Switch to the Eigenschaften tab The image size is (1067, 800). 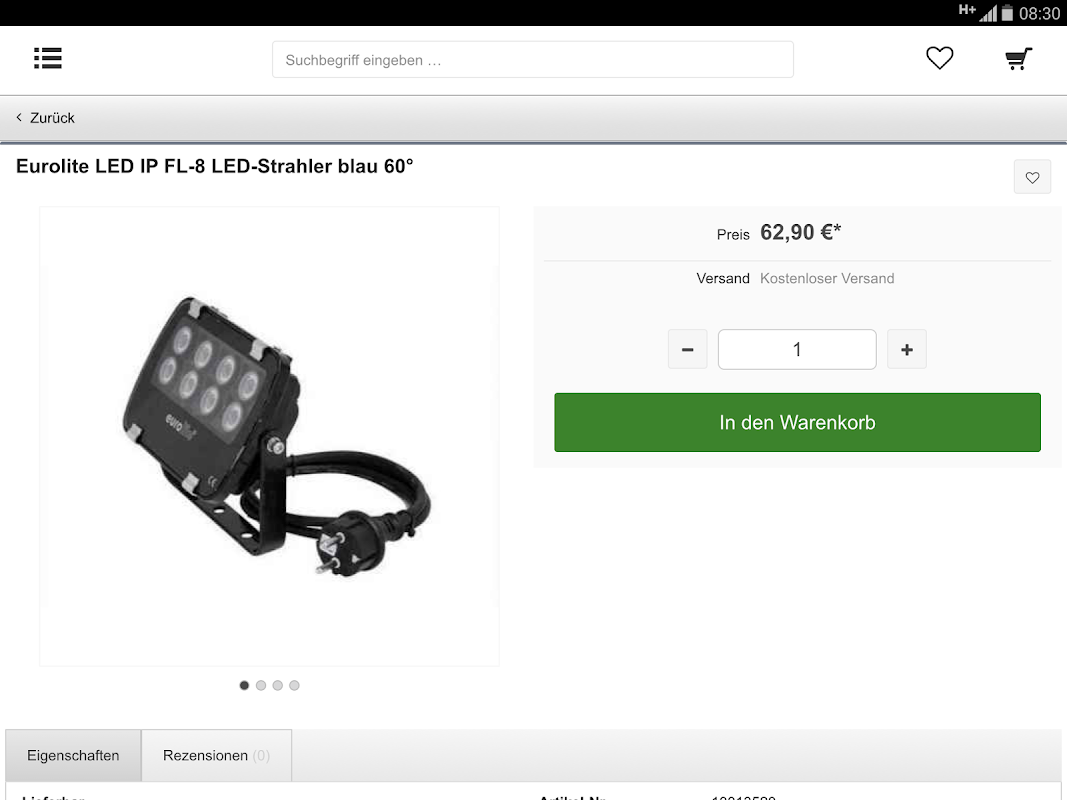[73, 755]
